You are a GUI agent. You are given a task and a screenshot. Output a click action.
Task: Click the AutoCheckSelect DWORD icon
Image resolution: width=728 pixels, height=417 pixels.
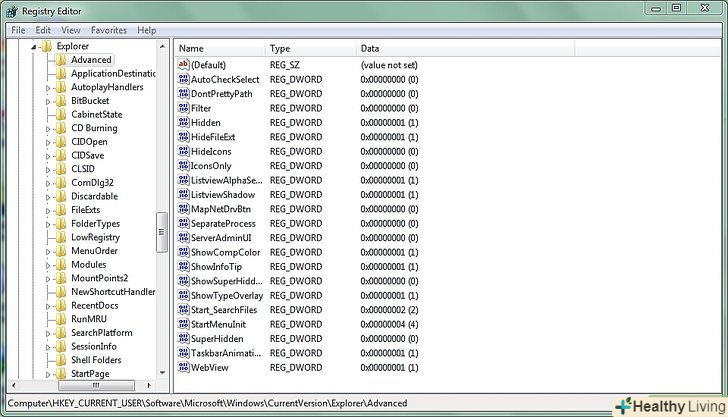pyautogui.click(x=183, y=79)
